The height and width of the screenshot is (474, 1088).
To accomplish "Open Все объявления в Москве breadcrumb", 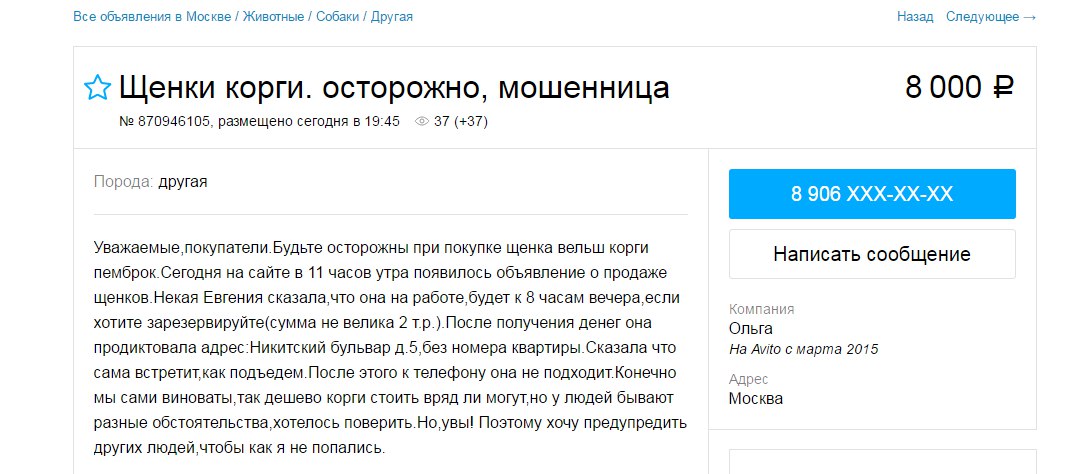I will click(x=152, y=17).
